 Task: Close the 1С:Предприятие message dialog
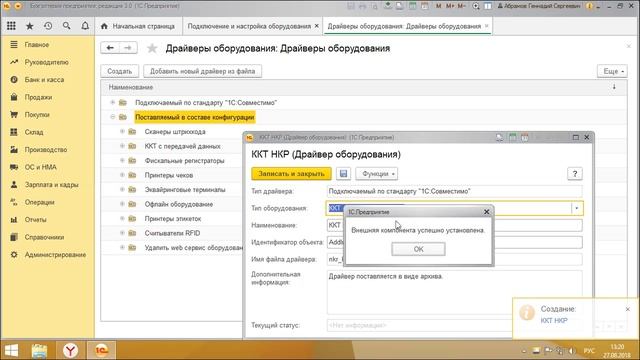point(487,212)
